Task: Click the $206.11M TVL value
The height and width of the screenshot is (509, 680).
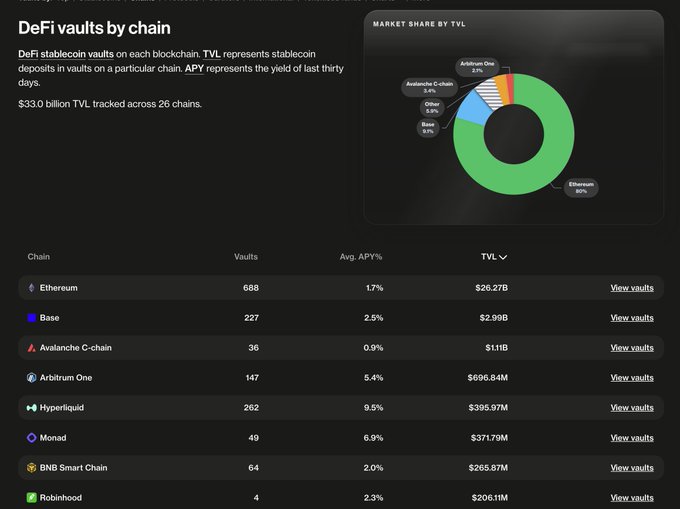Action: tap(489, 498)
